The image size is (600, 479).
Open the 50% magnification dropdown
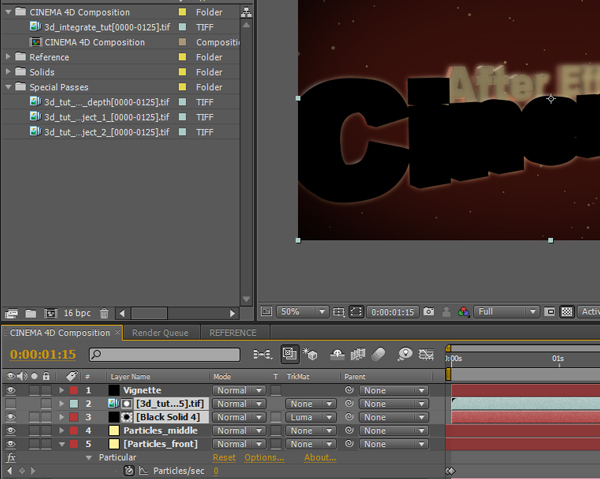302,312
